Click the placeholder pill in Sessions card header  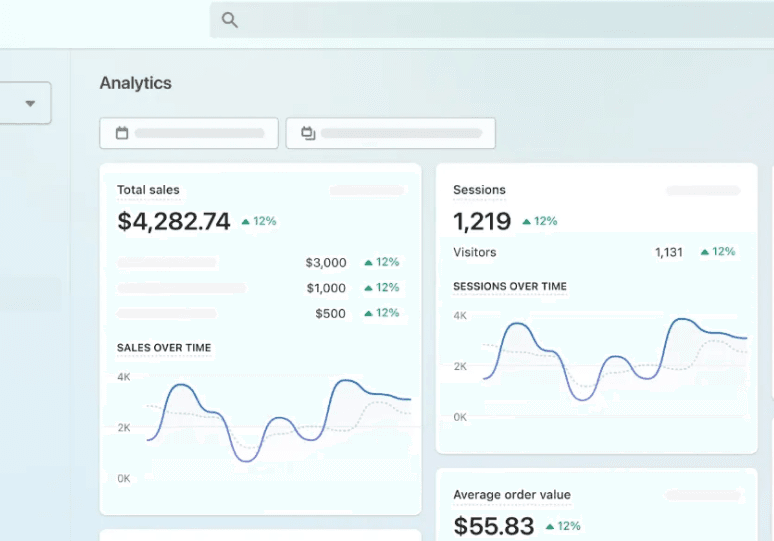tap(703, 190)
